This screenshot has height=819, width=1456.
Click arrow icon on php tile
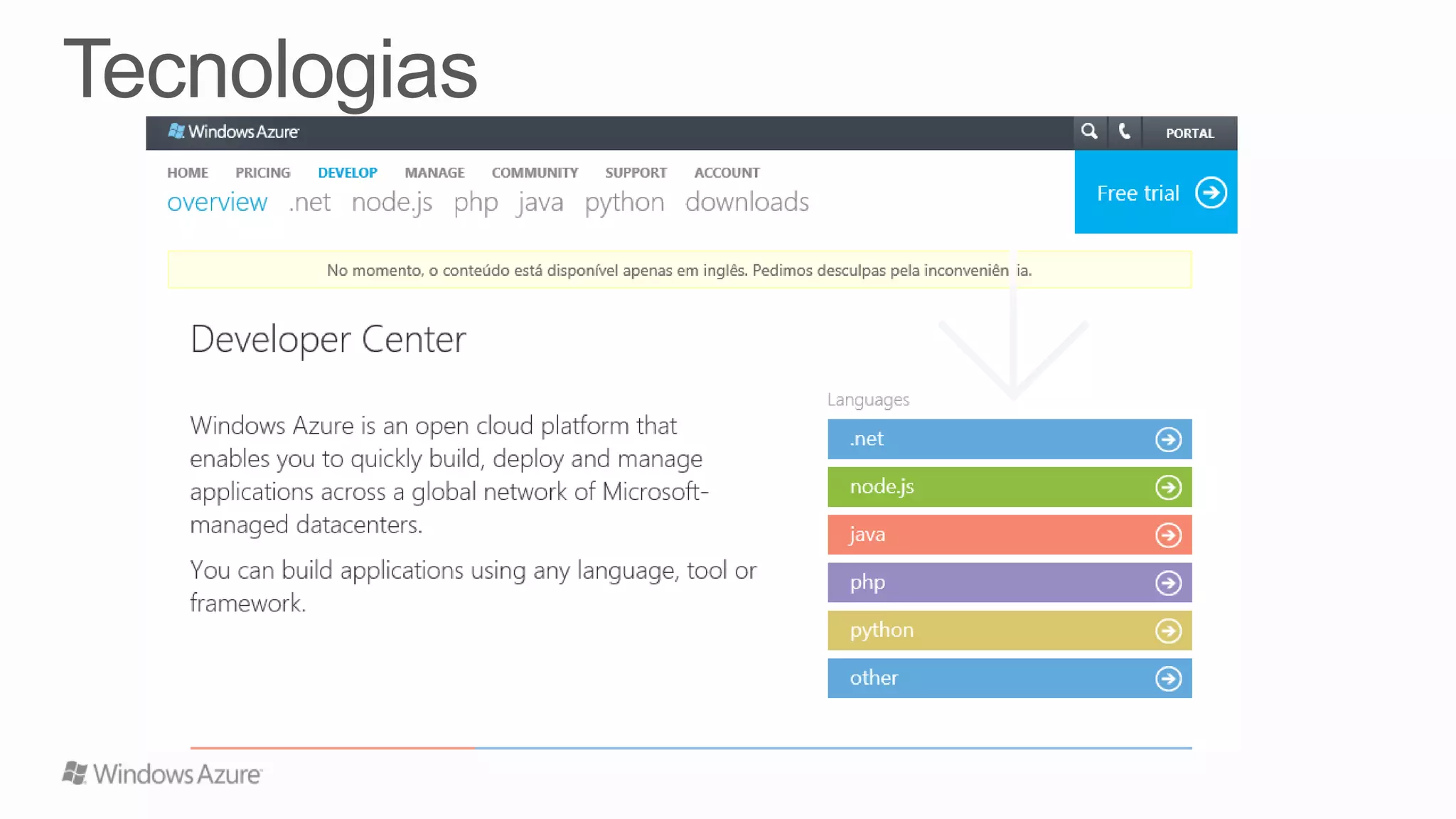click(1168, 583)
